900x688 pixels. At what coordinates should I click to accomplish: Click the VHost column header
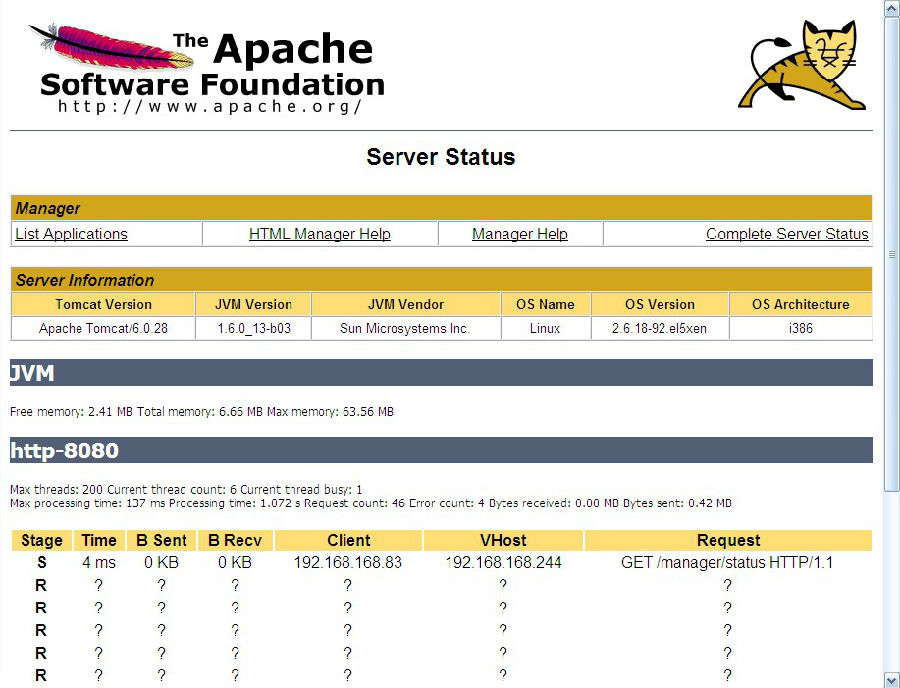[503, 541]
